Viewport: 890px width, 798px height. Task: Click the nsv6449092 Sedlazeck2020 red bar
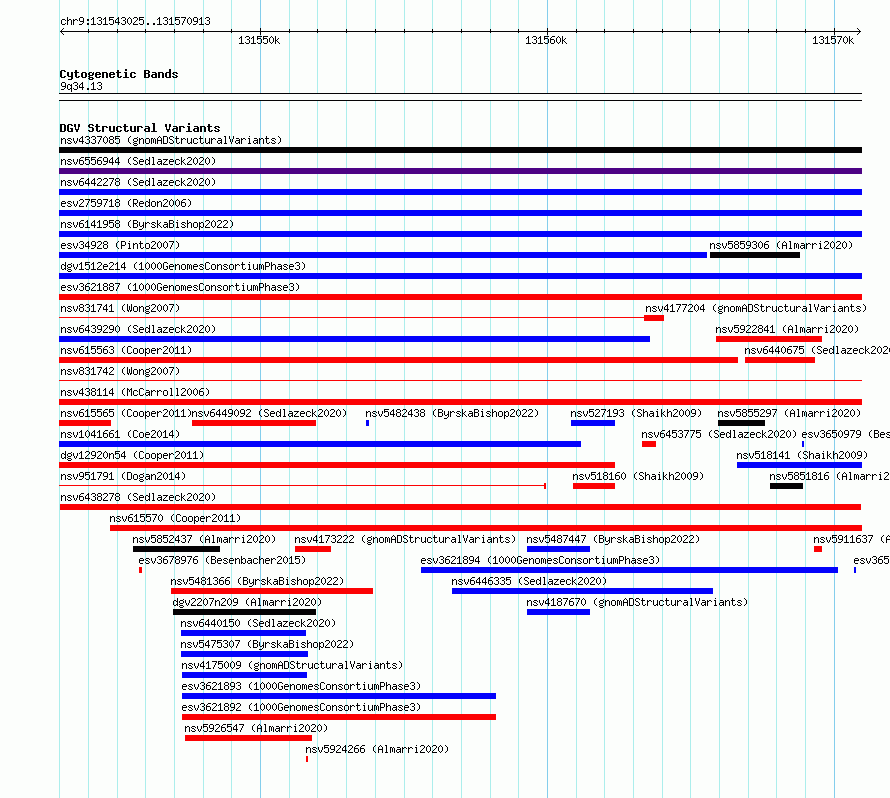coord(254,423)
